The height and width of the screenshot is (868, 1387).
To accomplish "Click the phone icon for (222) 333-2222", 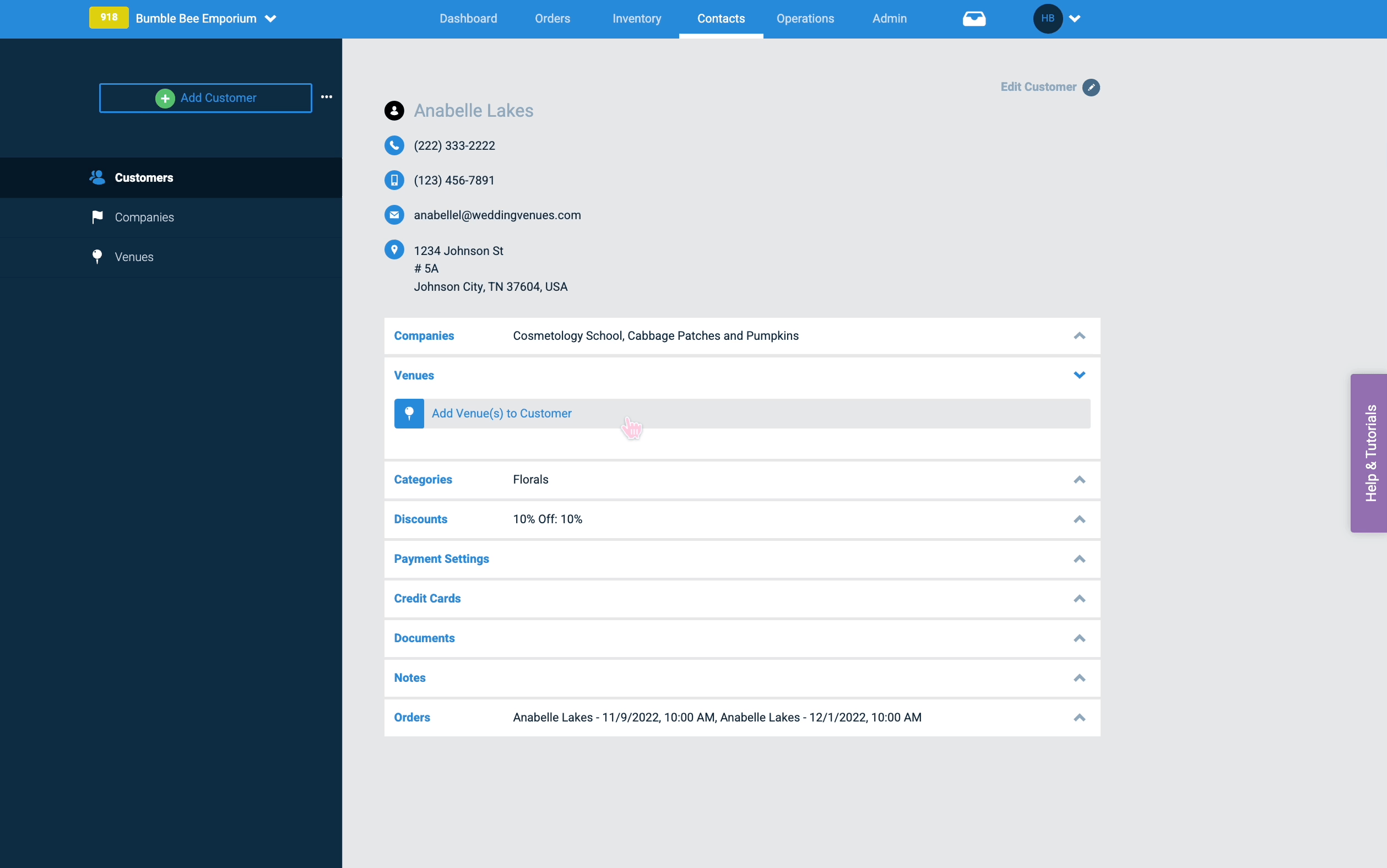I will [x=394, y=145].
